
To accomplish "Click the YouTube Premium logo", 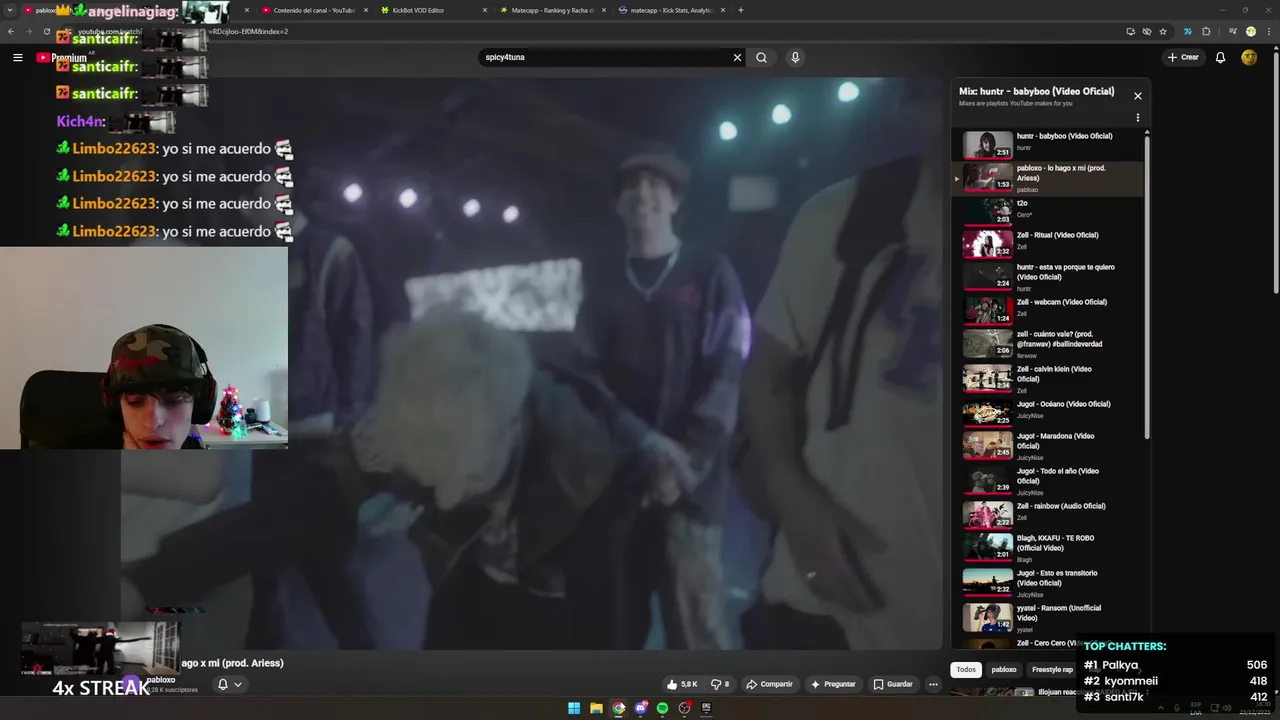I will (x=62, y=58).
